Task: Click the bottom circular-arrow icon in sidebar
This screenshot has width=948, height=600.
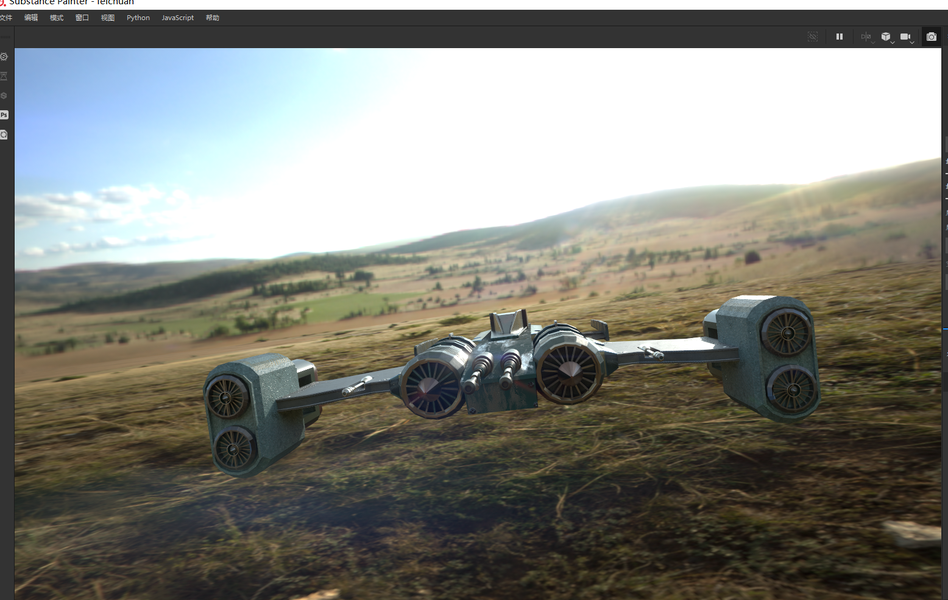Action: 4,135
